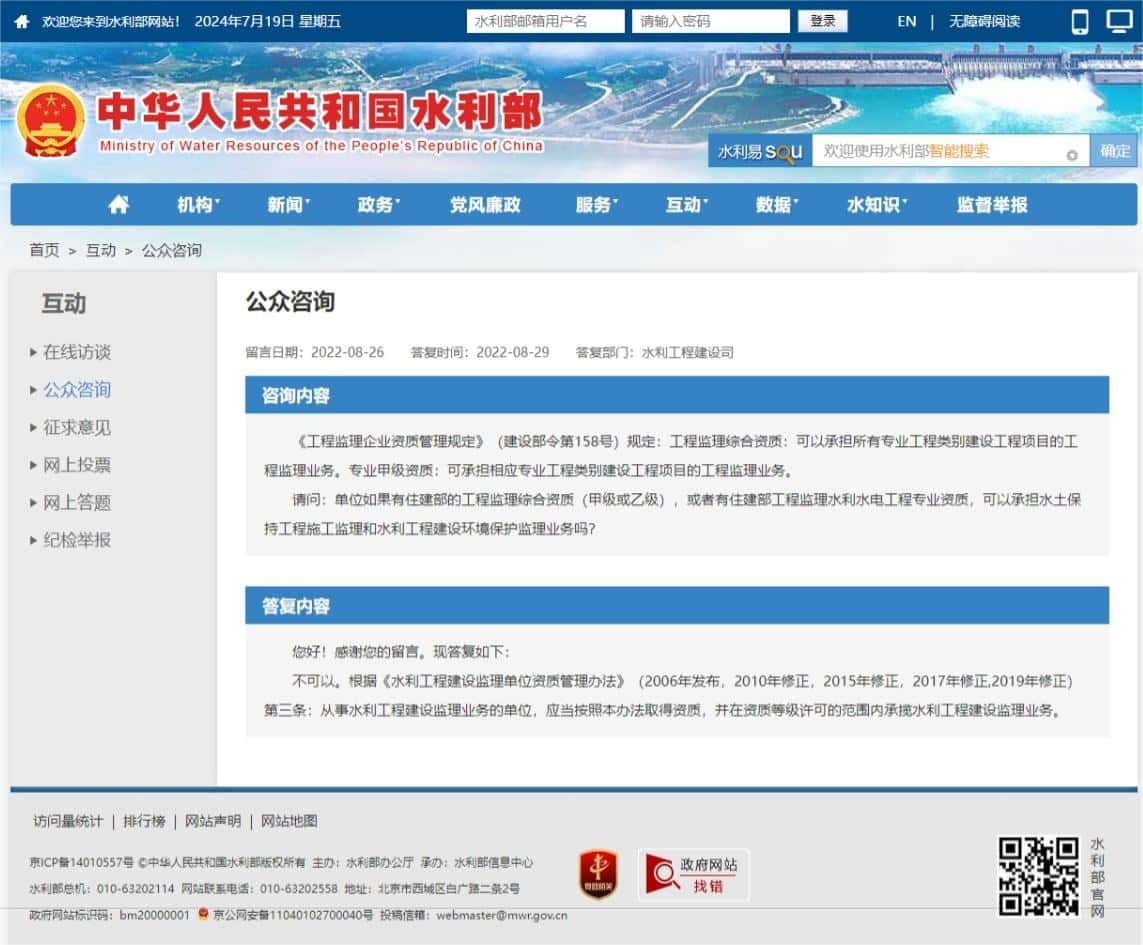Expand the 新闻 navigation dropdown
Image resolution: width=1143 pixels, height=945 pixels.
(x=288, y=205)
